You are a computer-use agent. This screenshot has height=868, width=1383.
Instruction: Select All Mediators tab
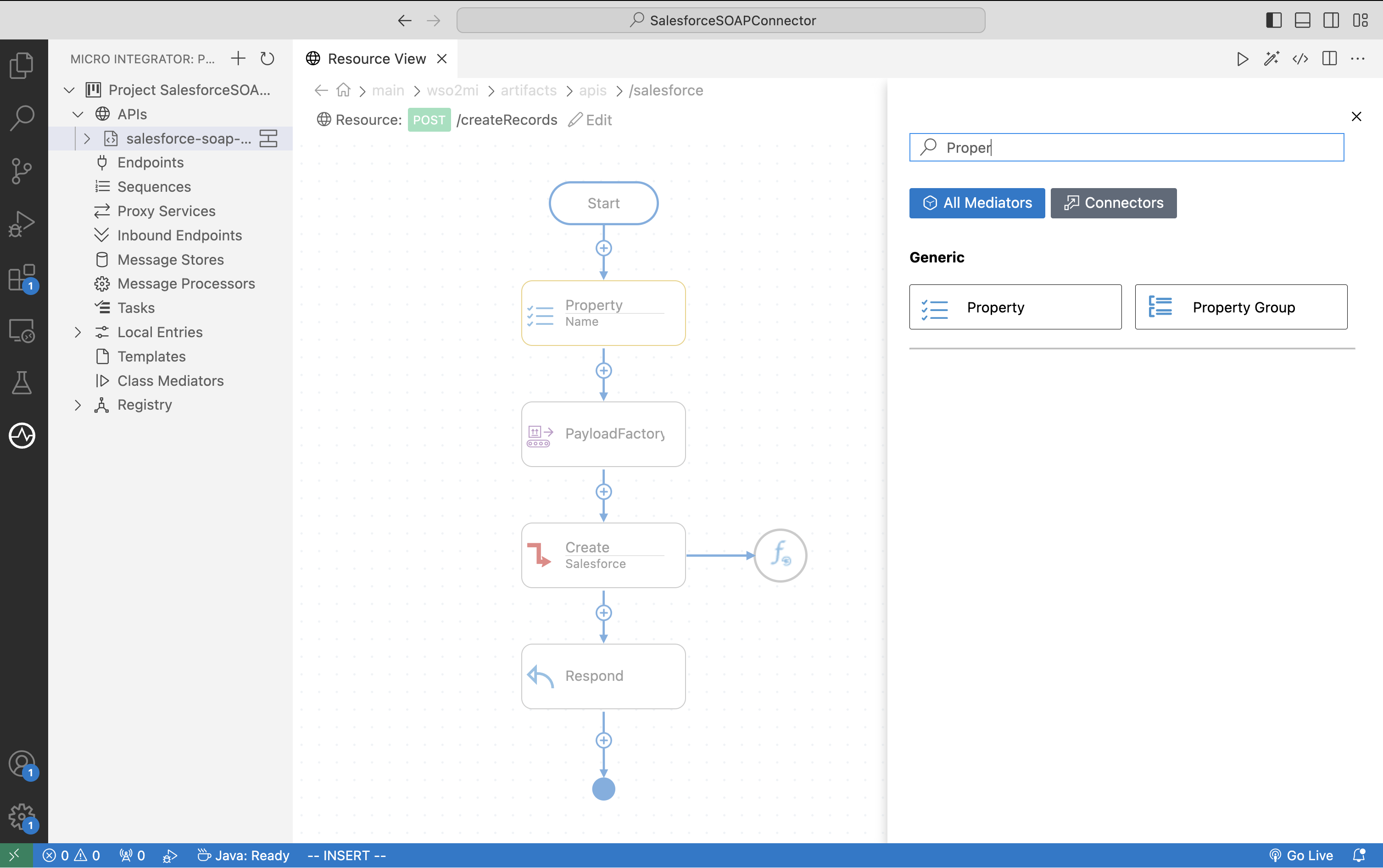[x=976, y=203]
